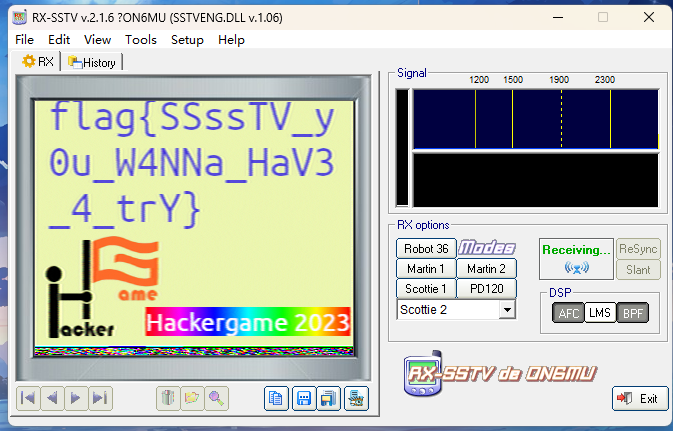
Task: Click the signal spectrum display
Action: coord(536,119)
